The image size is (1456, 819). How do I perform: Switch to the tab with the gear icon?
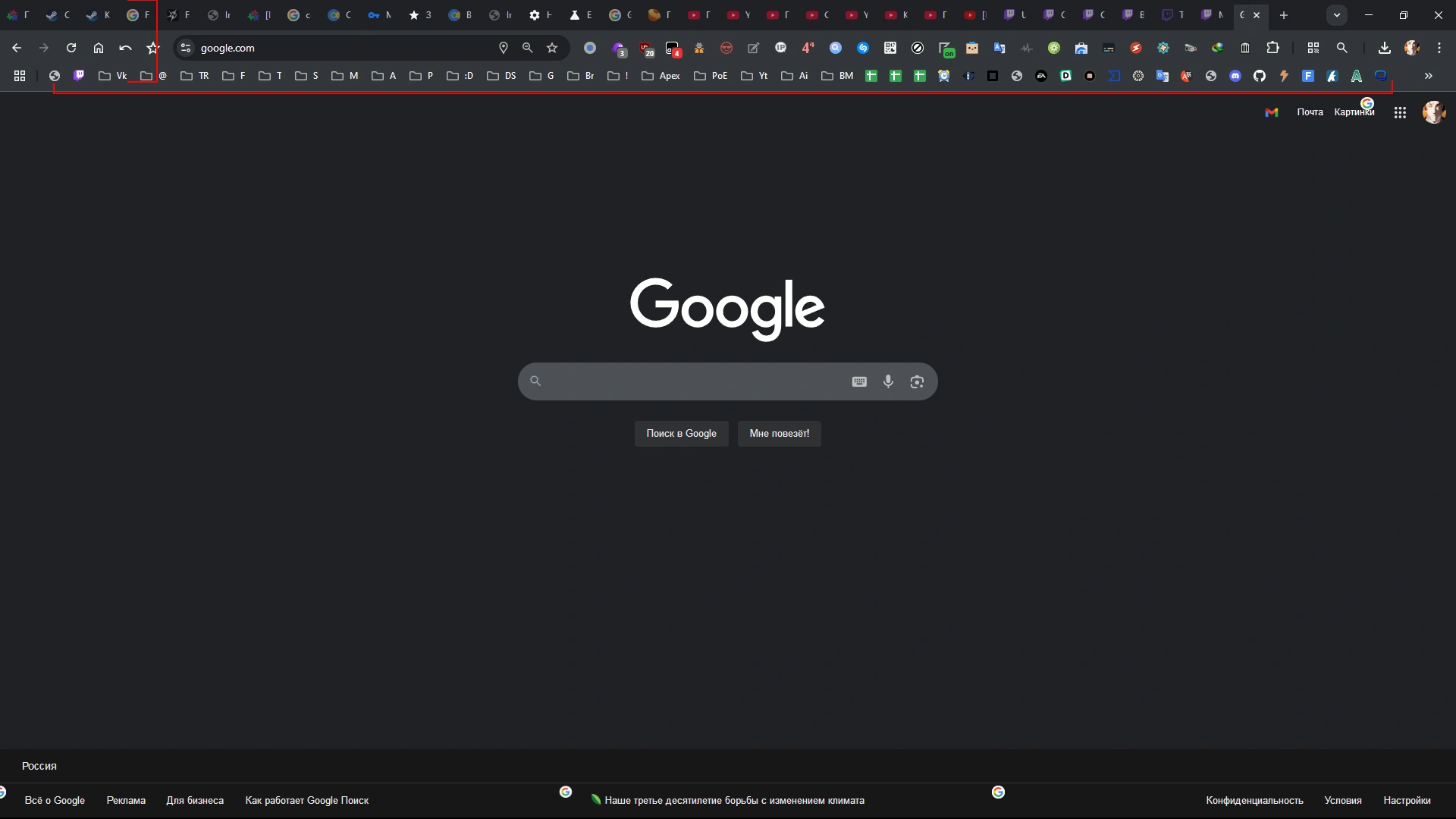point(541,15)
